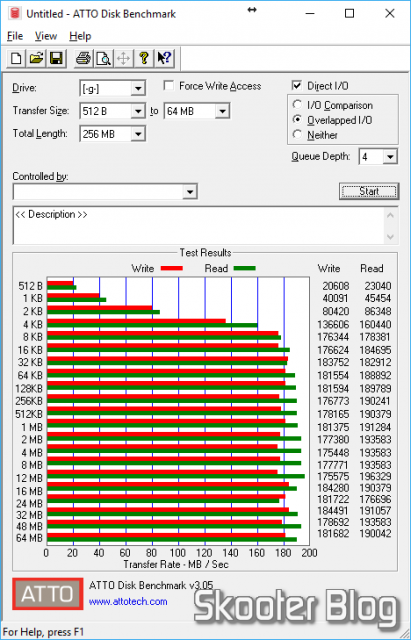This screenshot has width=411, height=640.
Task: Expand the 64 MB transfer size dropdown
Action: pyautogui.click(x=222, y=111)
